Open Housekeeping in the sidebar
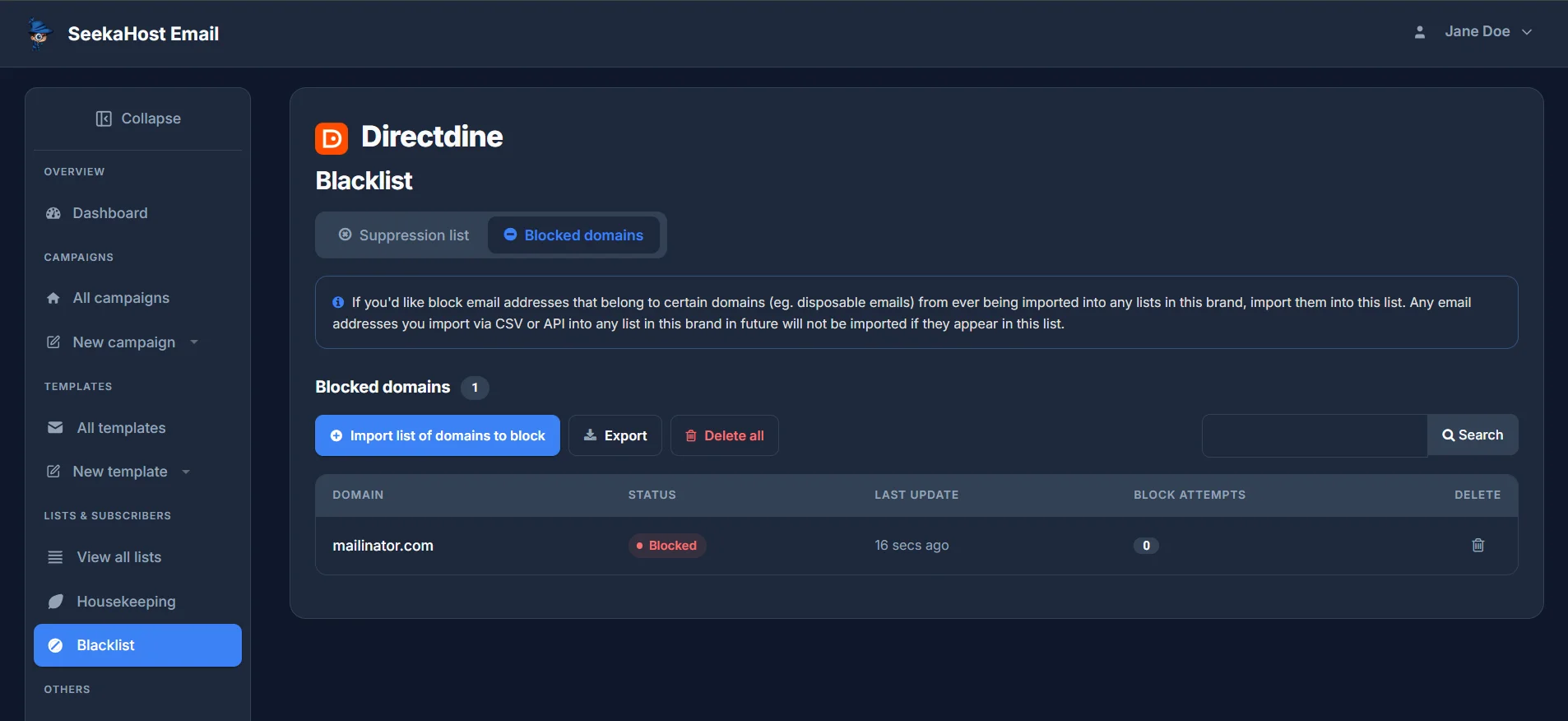Viewport: 1568px width, 721px height. pyautogui.click(x=137, y=602)
